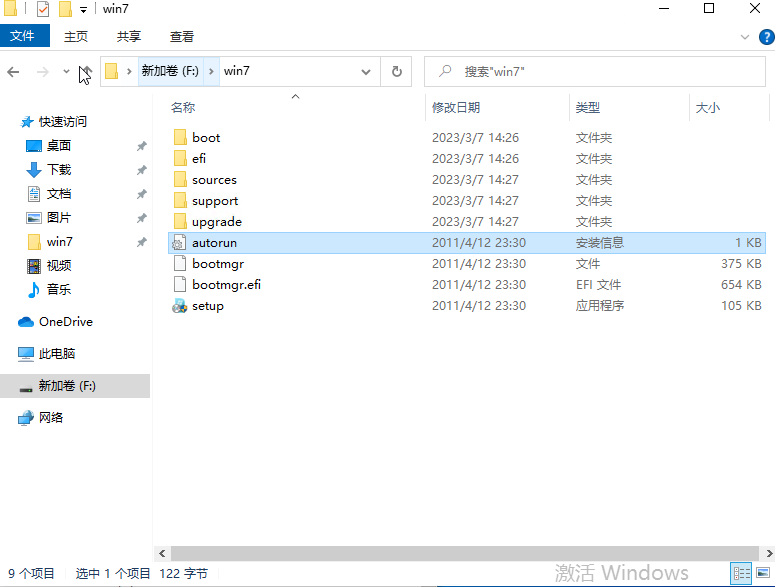Select file name text bootmgr.efi
This screenshot has height=587, width=775.
(x=226, y=285)
